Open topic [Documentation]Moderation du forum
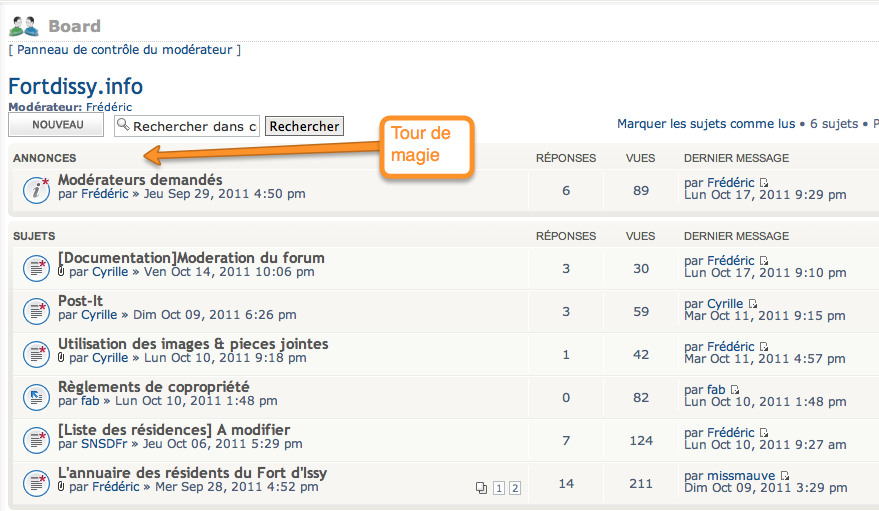Viewport: 879px width, 511px height. [x=191, y=258]
